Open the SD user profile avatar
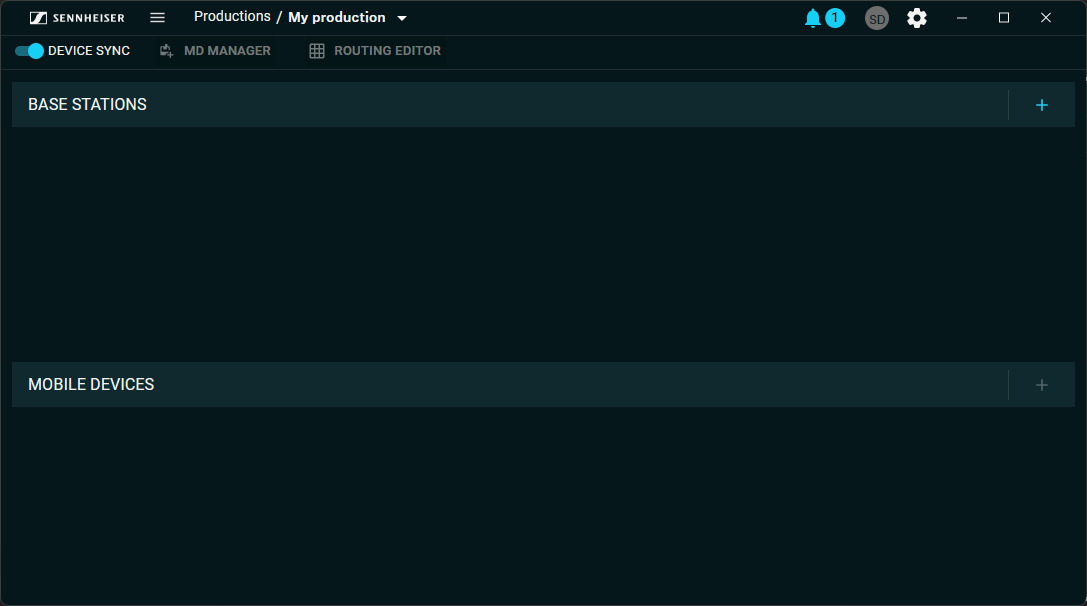The width and height of the screenshot is (1087, 606). (x=876, y=18)
